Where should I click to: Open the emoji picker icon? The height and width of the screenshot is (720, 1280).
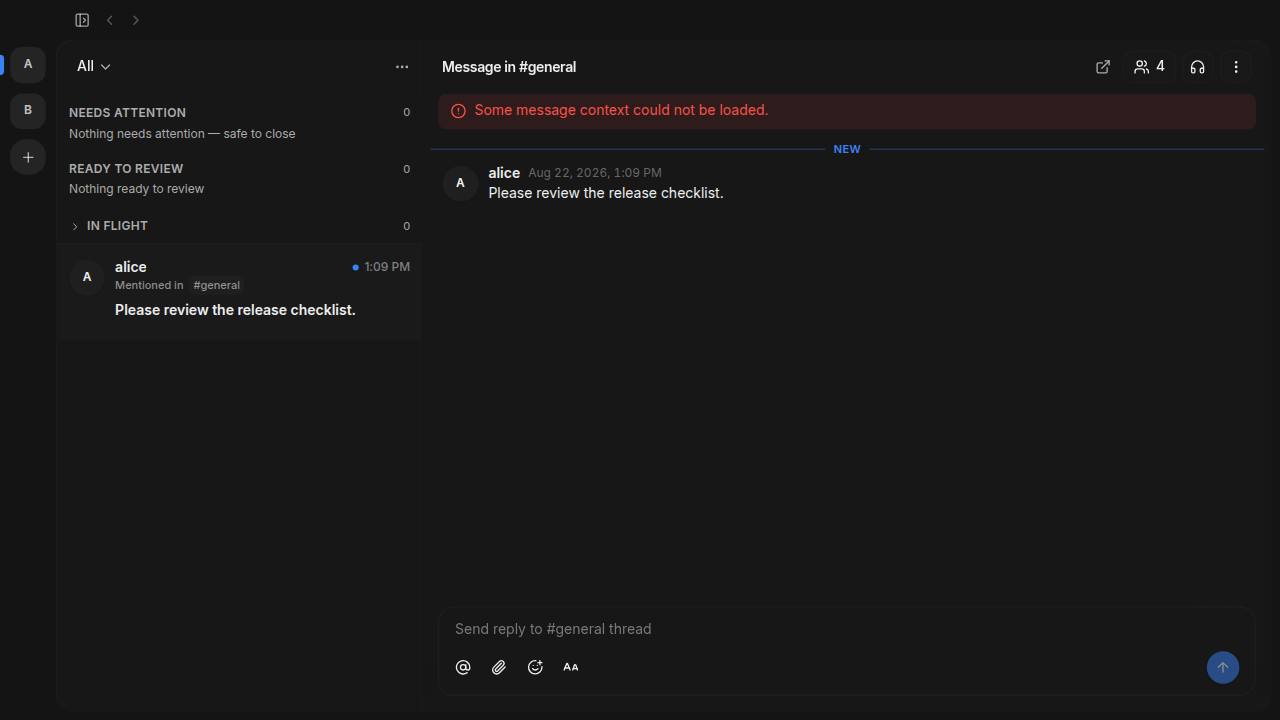pyautogui.click(x=535, y=667)
